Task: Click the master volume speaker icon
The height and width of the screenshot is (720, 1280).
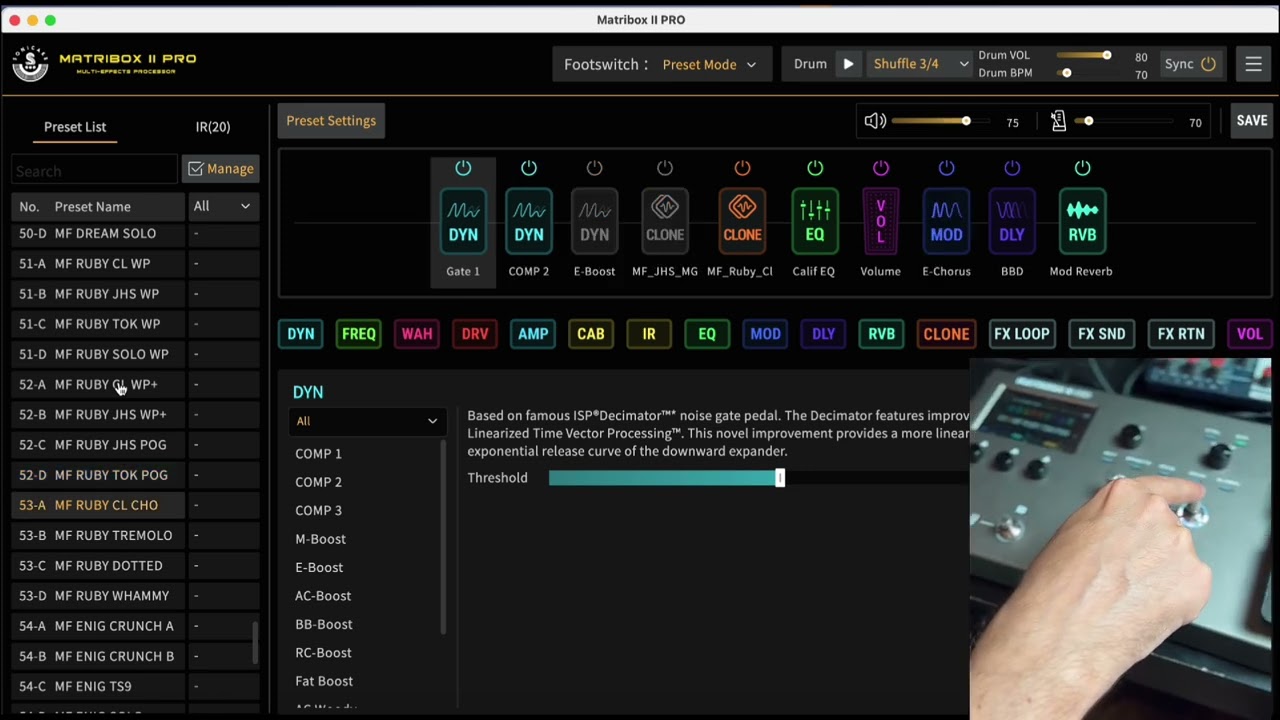Action: 875,121
